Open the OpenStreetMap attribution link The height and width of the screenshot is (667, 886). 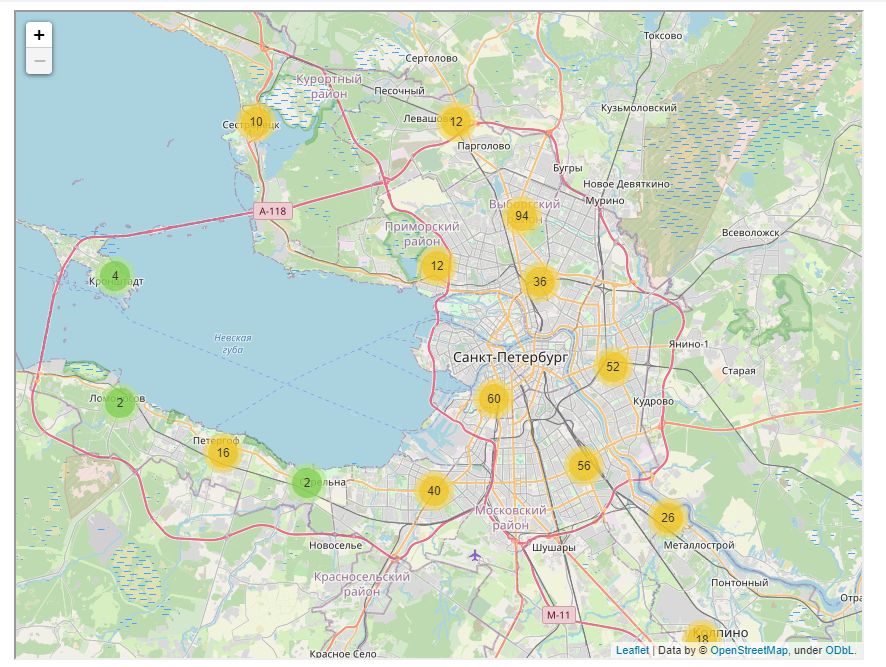pyautogui.click(x=749, y=650)
